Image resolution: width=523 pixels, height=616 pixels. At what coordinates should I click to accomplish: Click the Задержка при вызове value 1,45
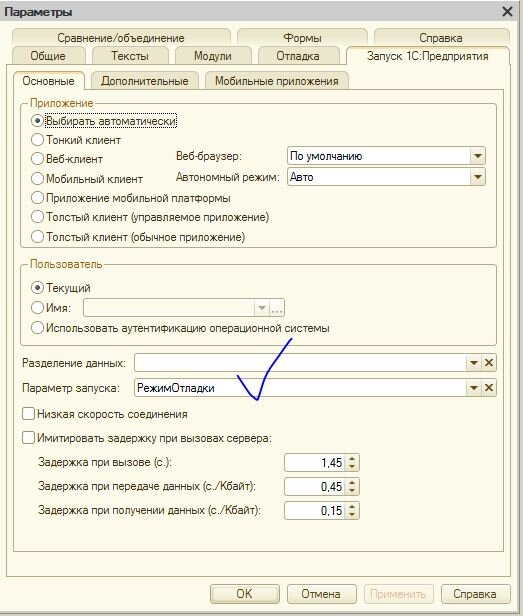tap(315, 462)
